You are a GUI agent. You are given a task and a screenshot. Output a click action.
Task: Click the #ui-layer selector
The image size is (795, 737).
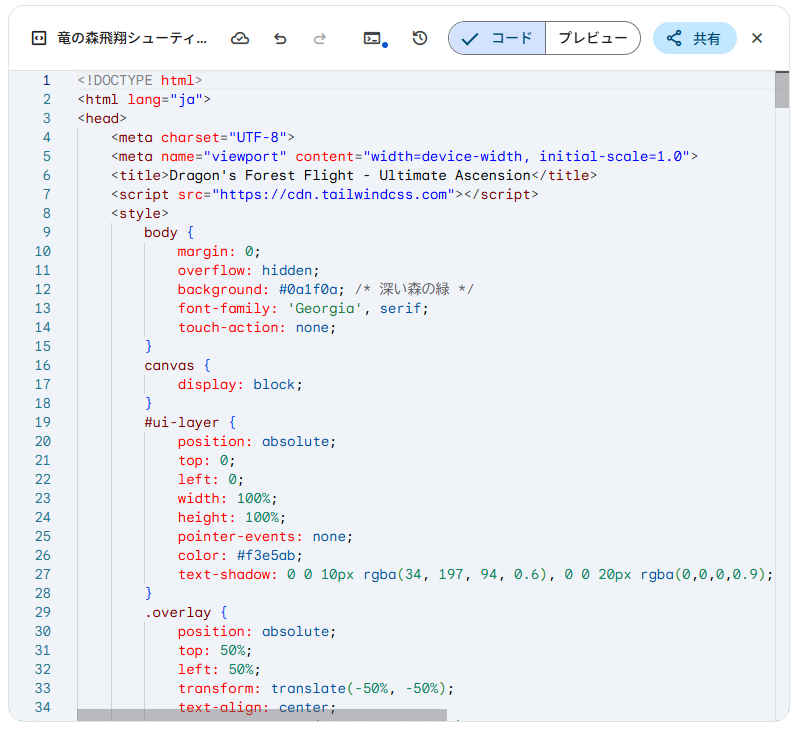pos(182,423)
